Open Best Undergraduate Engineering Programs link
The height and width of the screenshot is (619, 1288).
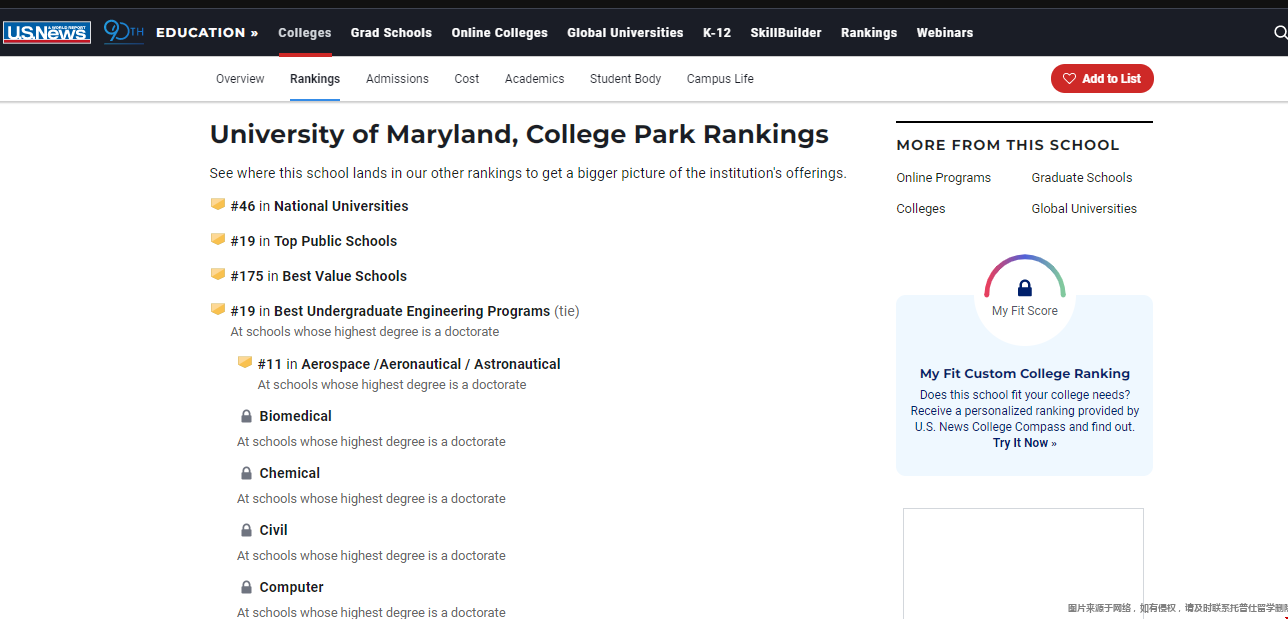coord(412,311)
